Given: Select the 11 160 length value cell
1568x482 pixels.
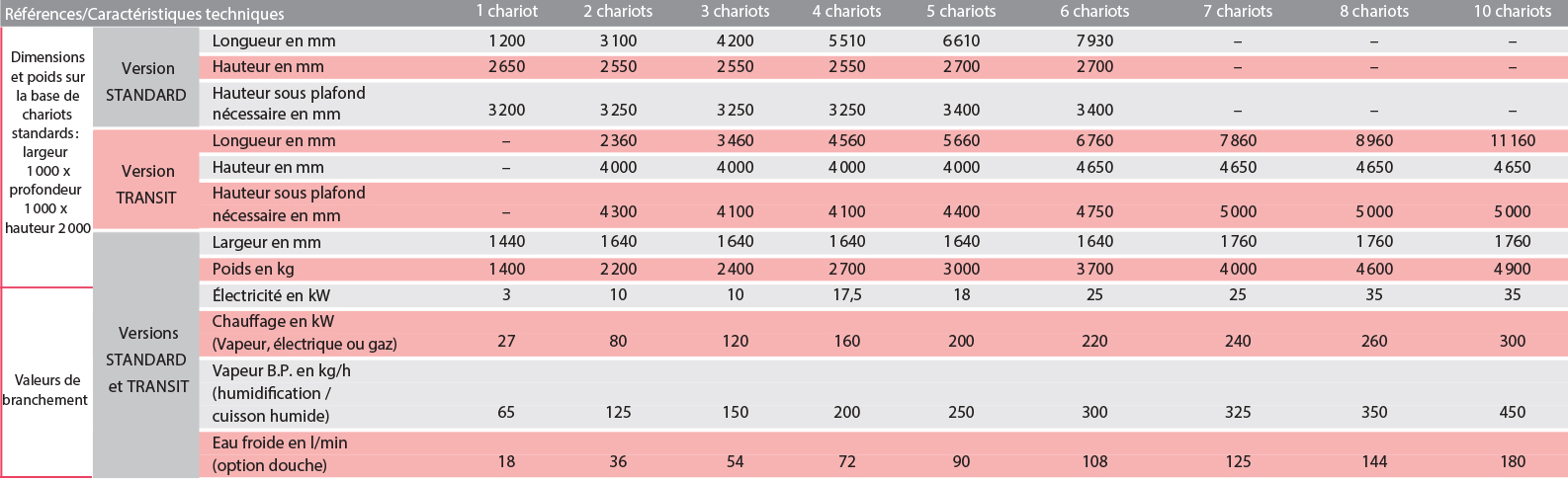Looking at the screenshot, I should click(1512, 140).
